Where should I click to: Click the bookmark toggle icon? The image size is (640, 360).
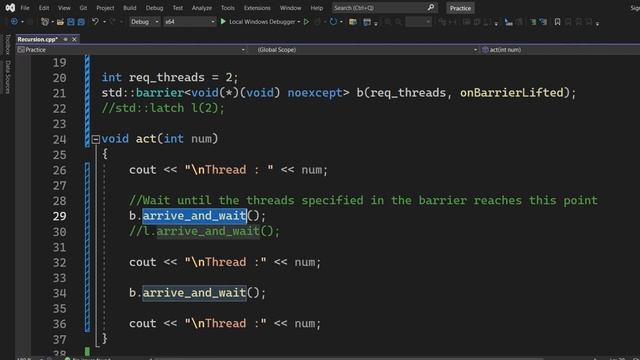pyautogui.click(x=557, y=22)
